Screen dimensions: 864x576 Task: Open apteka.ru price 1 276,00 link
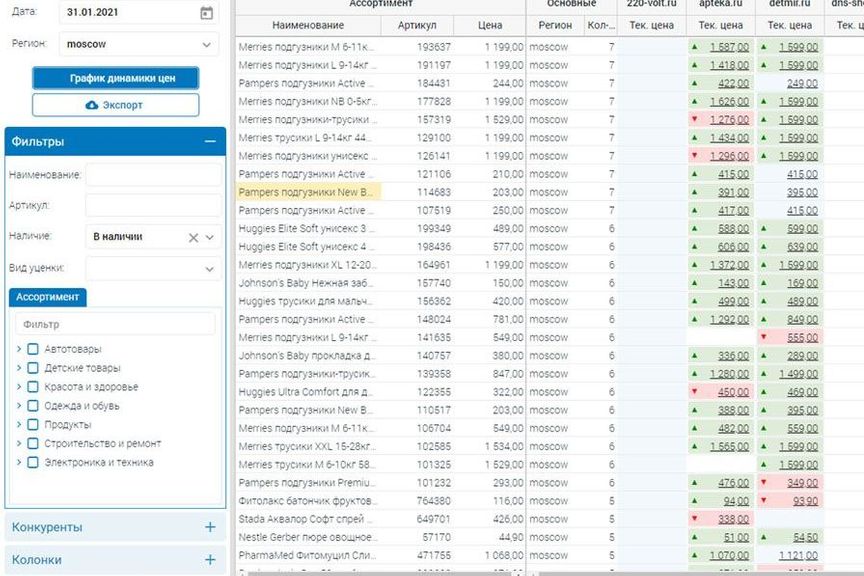click(x=730, y=120)
